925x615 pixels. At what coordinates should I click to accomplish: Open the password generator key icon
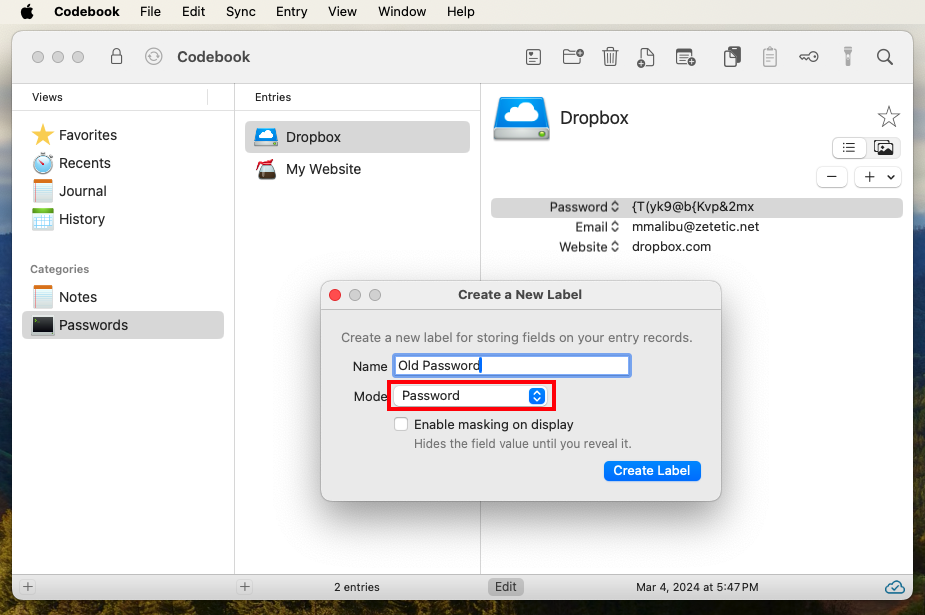tap(808, 57)
